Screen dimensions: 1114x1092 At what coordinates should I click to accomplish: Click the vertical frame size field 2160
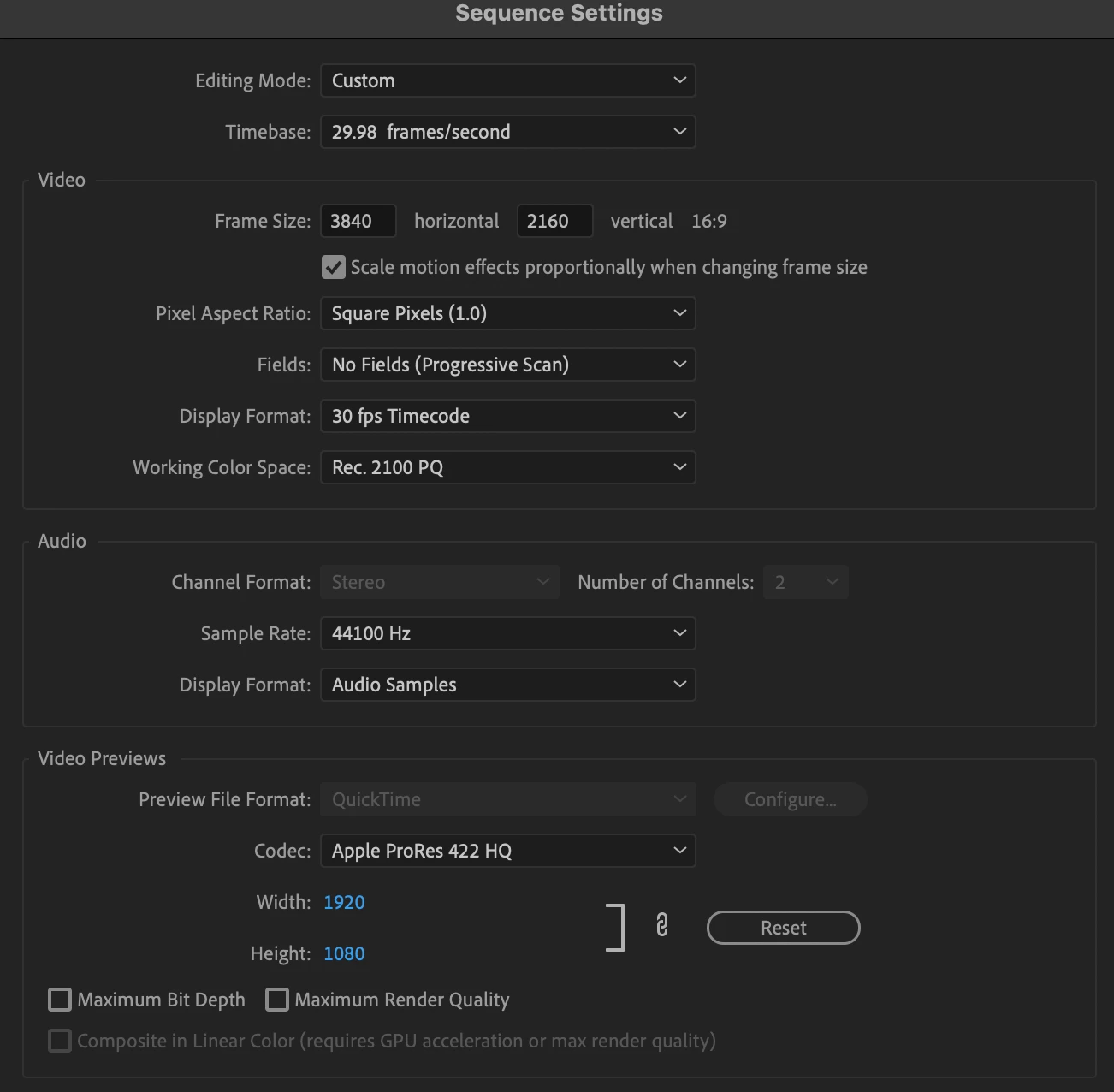[554, 221]
